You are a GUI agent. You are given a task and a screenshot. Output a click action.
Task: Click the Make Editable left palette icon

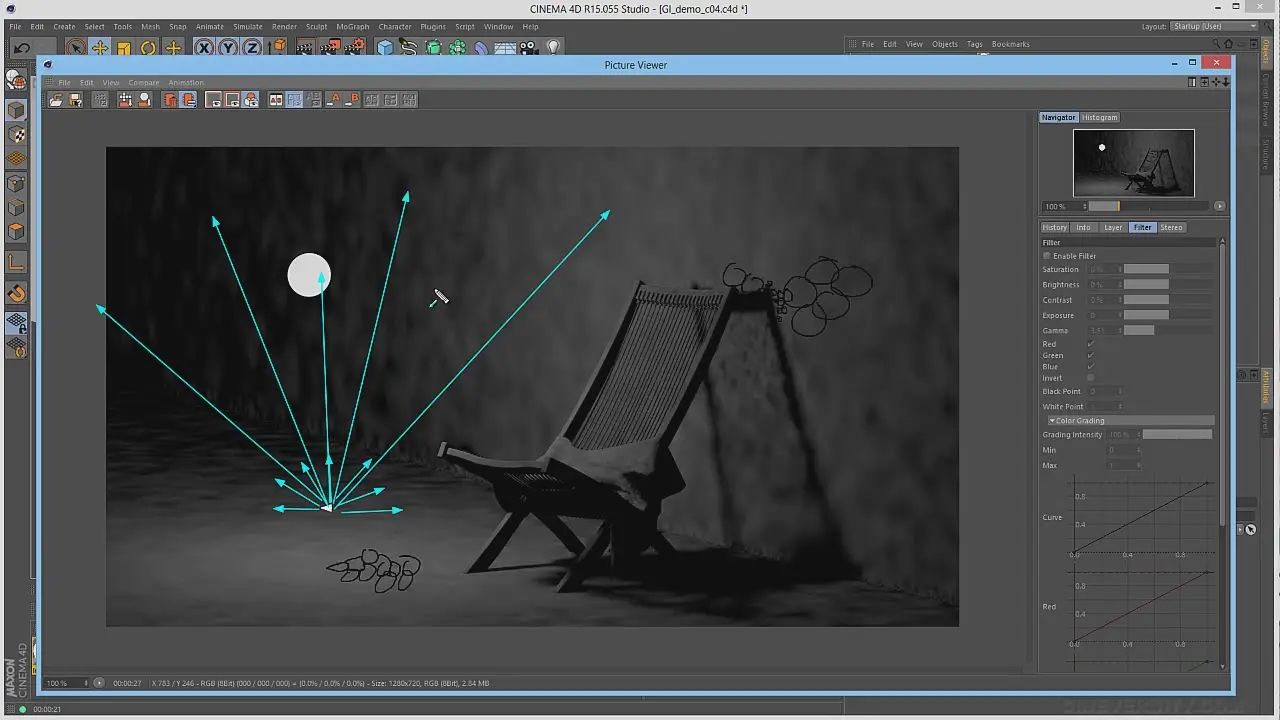tap(16, 80)
